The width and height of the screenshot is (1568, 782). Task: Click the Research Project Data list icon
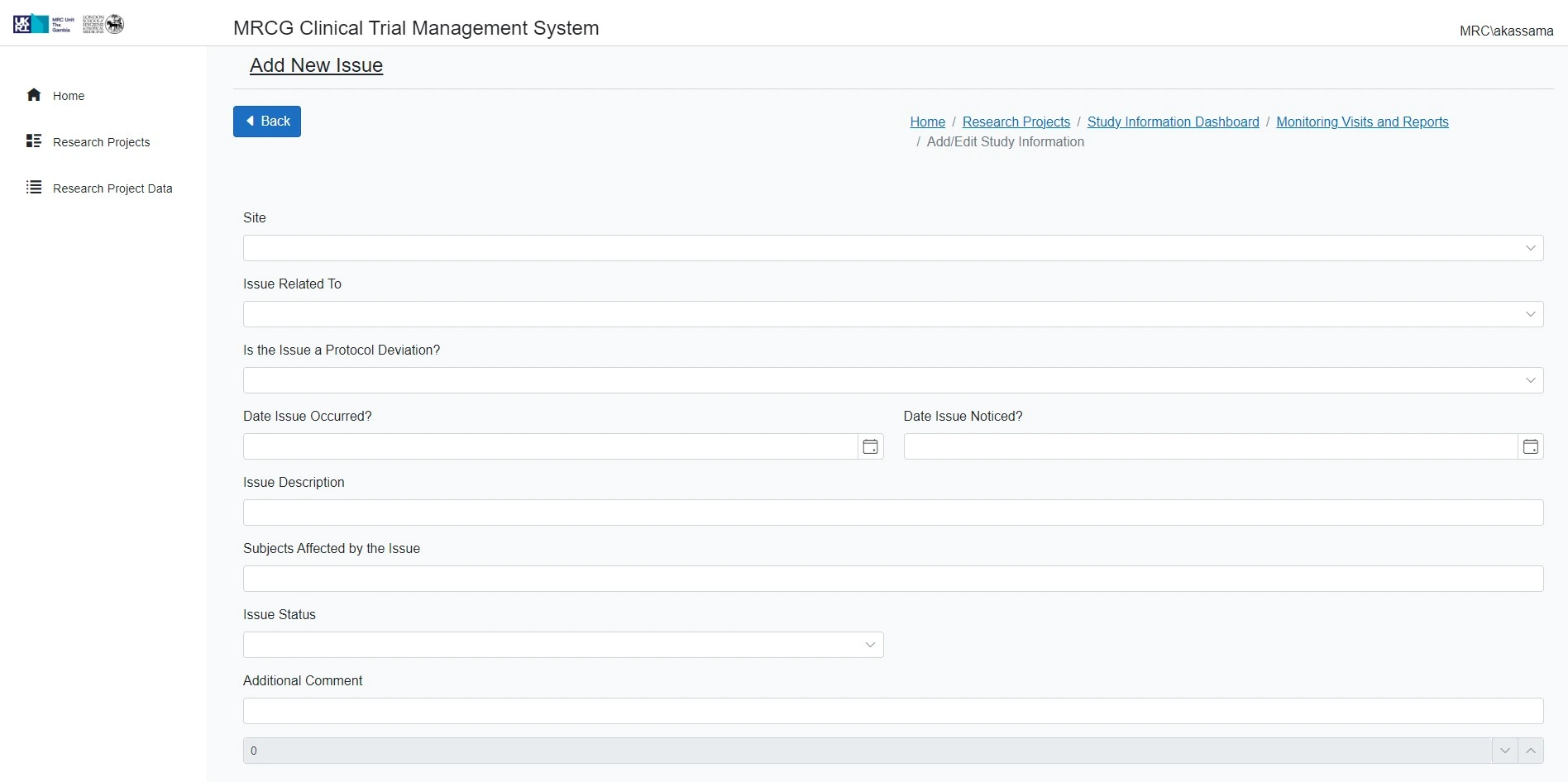pos(34,188)
